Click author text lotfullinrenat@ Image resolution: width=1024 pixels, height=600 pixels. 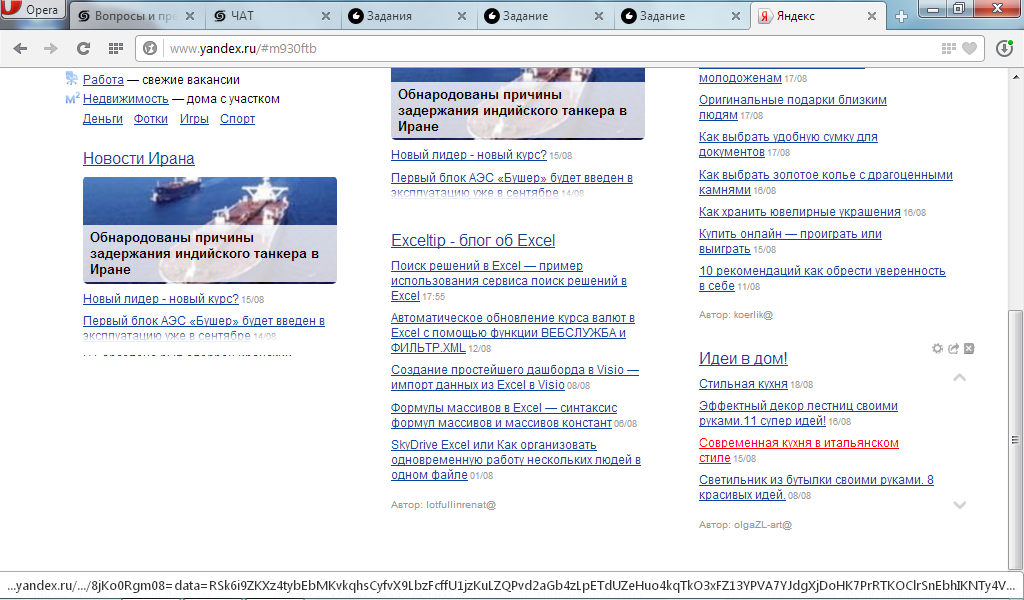pos(461,505)
